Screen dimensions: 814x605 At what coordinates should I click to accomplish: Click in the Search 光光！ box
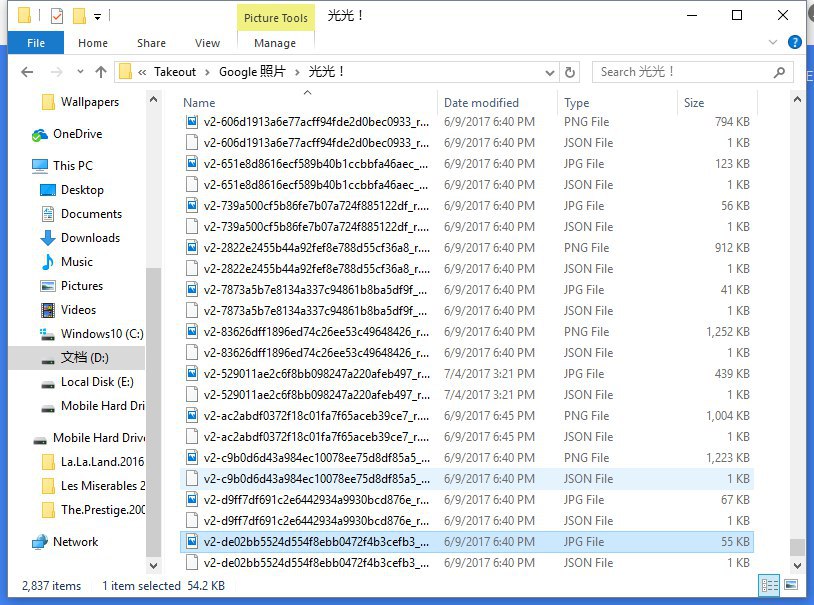(690, 72)
